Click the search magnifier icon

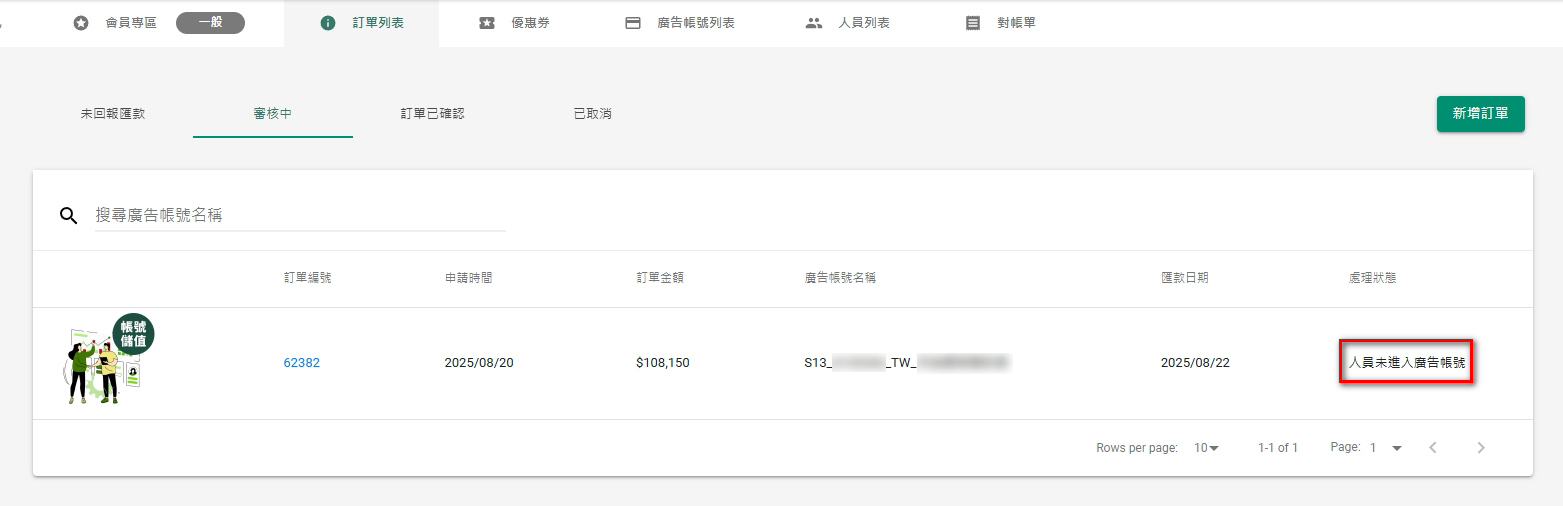[69, 215]
